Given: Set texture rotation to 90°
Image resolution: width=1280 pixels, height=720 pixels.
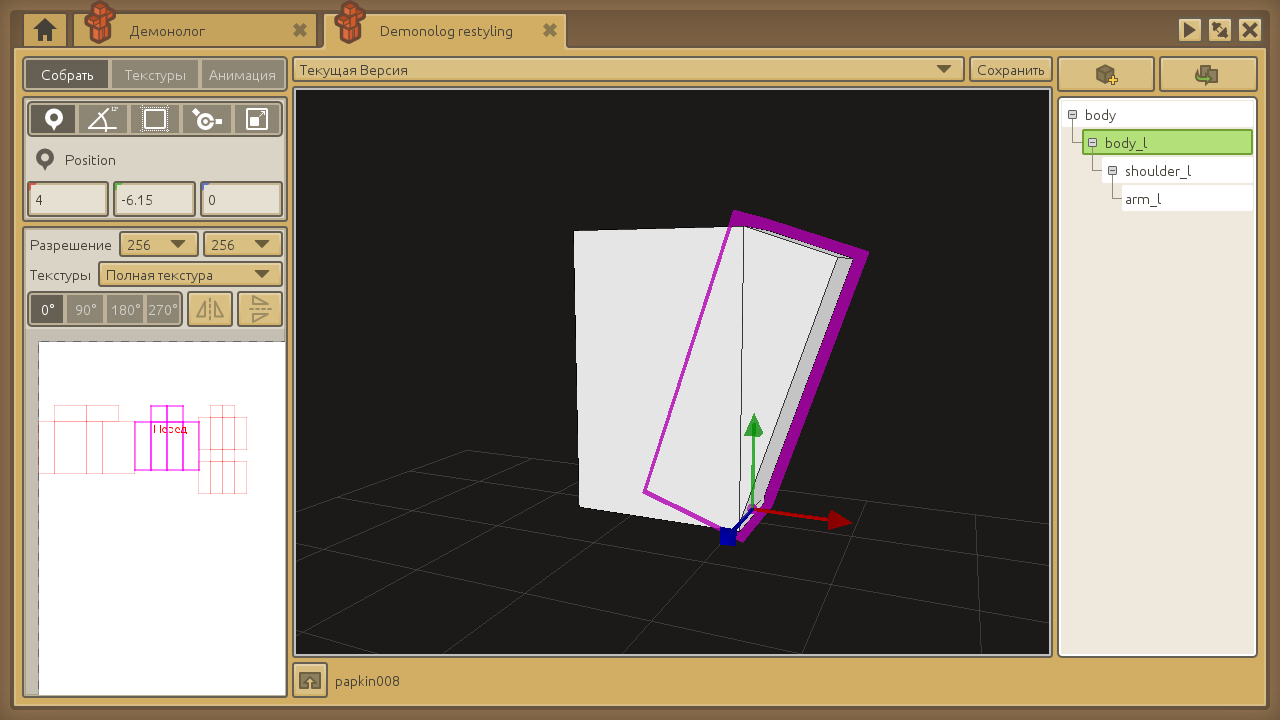Looking at the screenshot, I should tap(86, 310).
